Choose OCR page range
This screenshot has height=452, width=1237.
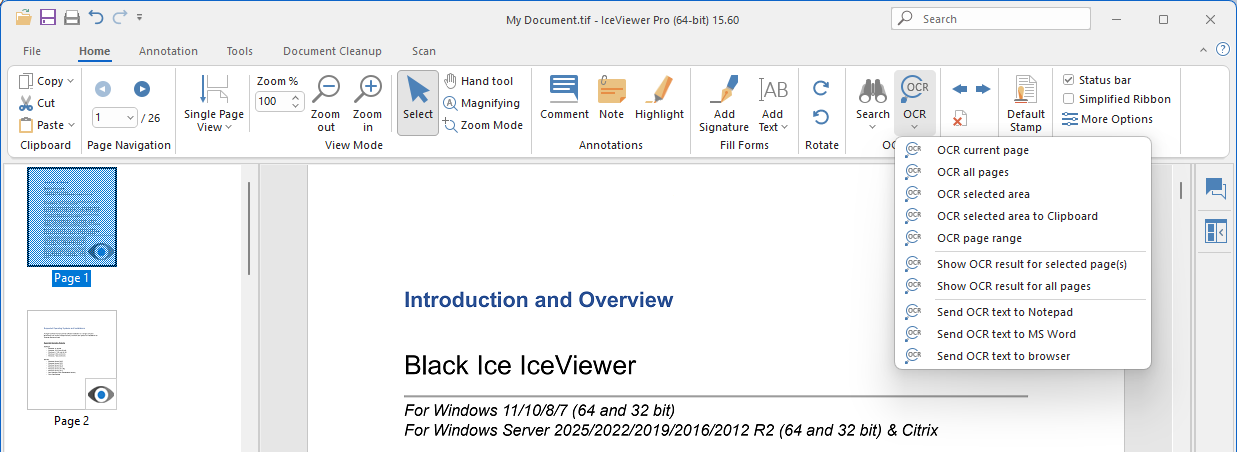pos(1023,238)
